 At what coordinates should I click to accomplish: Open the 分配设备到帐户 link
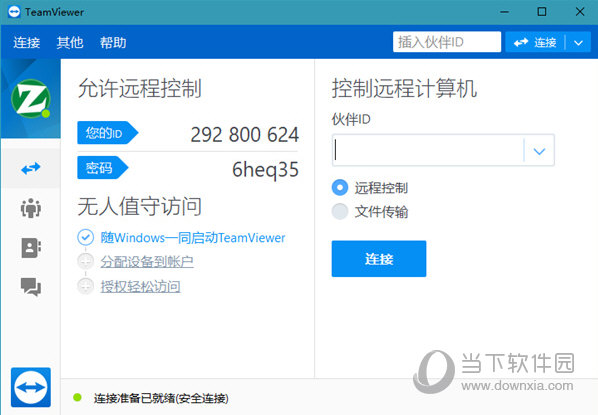pyautogui.click(x=147, y=262)
